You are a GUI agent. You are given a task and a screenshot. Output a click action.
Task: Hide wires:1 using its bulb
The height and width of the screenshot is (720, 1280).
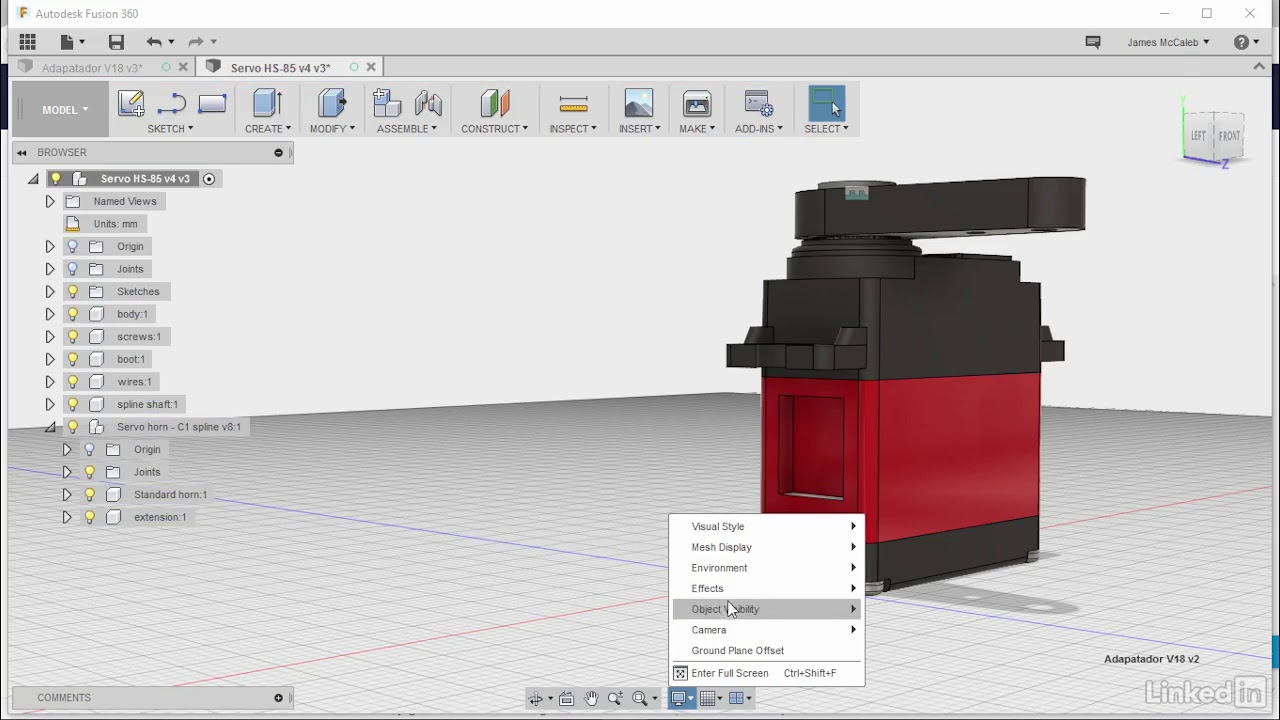(x=73, y=381)
